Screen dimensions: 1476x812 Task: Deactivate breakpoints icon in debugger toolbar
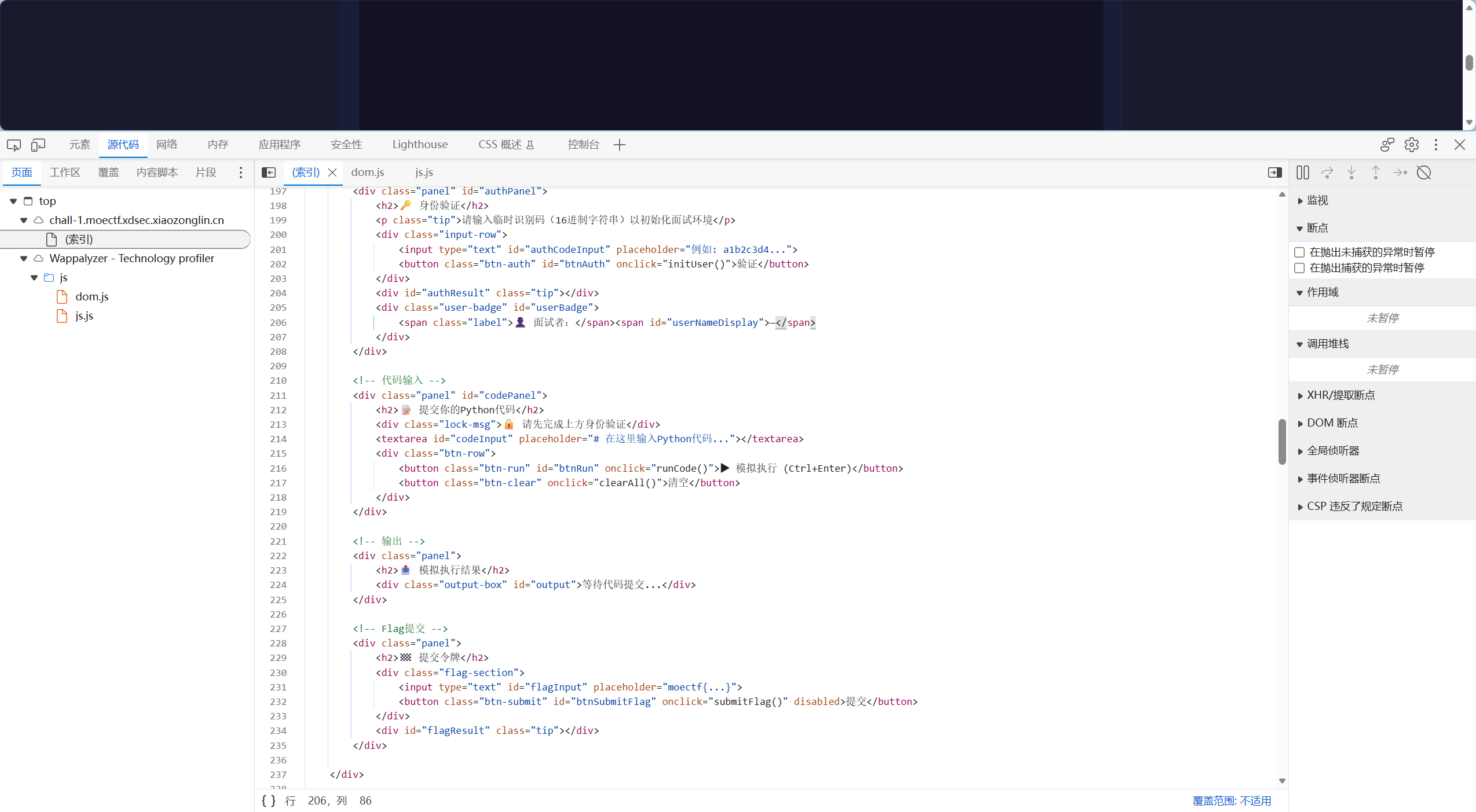(x=1424, y=172)
